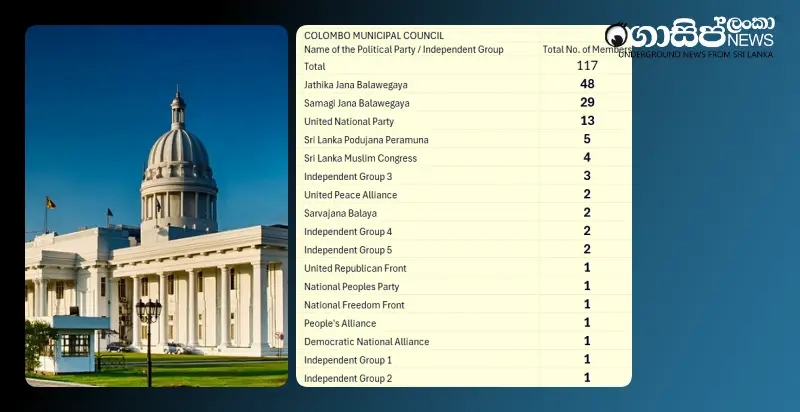Screen dimensions: 800x412
Task: Click the Name of the Political Party header
Action: [x=403, y=49]
